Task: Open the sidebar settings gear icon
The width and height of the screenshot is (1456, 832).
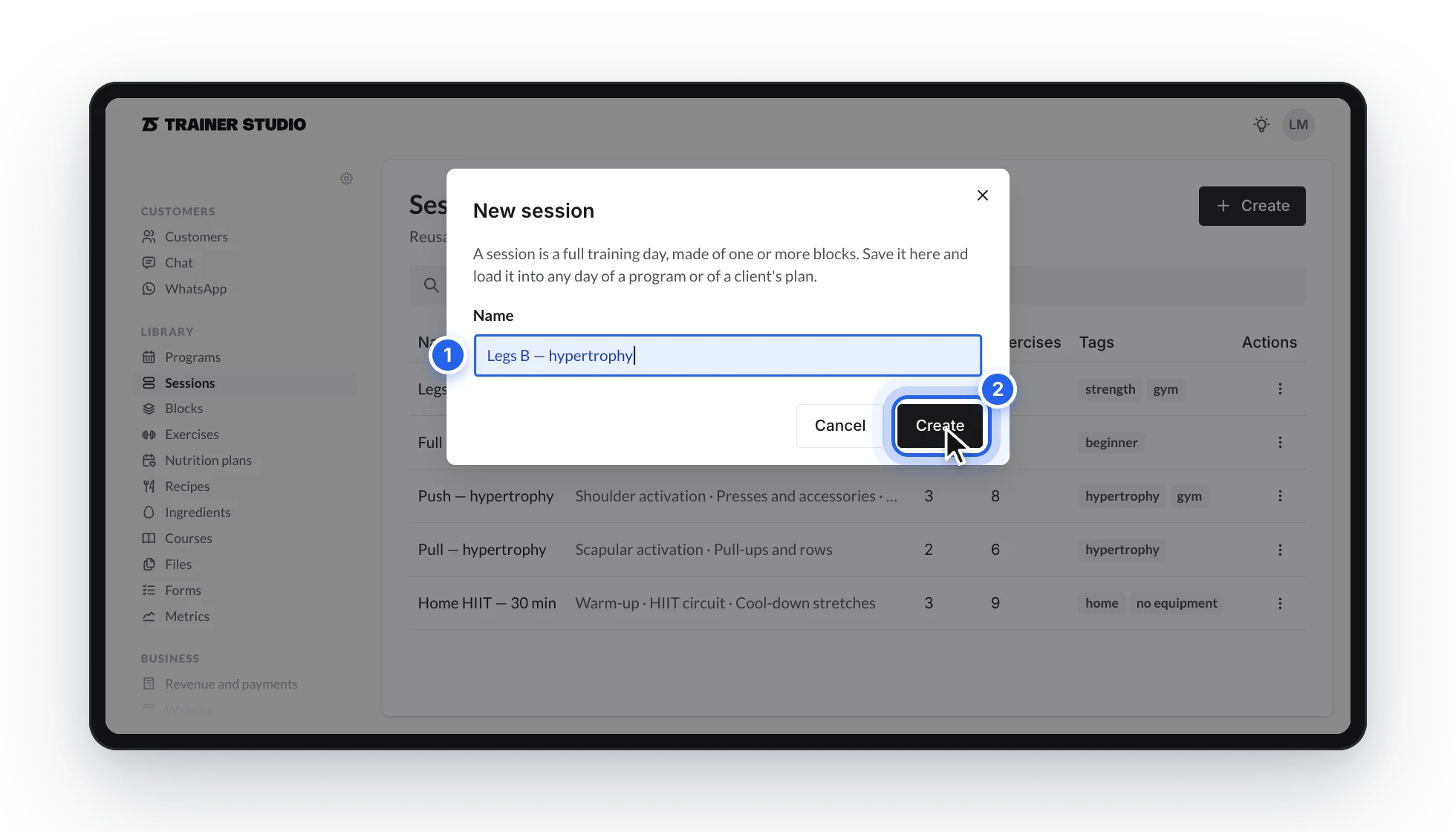Action: pyautogui.click(x=346, y=178)
